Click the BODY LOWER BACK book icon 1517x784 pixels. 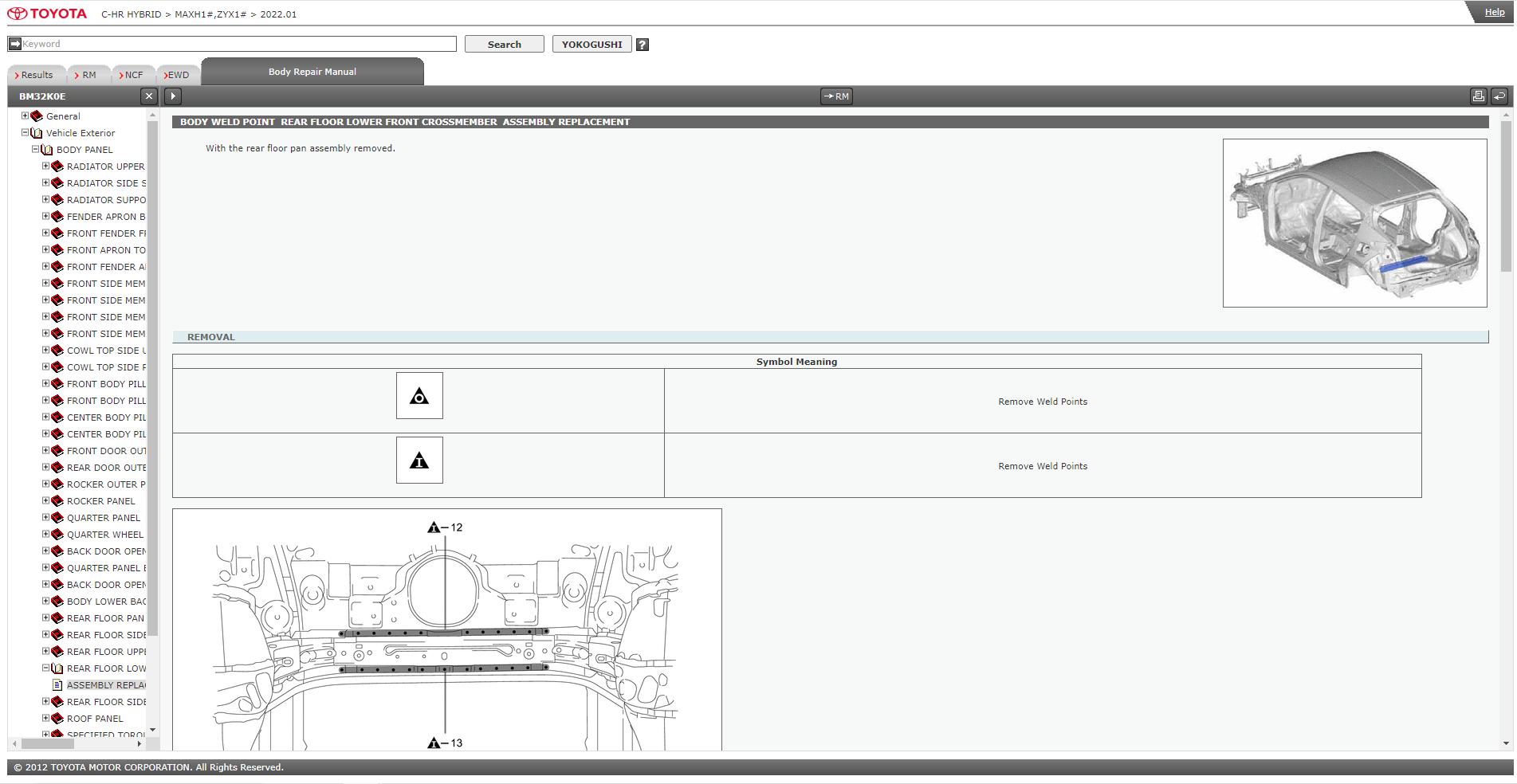[x=57, y=602]
